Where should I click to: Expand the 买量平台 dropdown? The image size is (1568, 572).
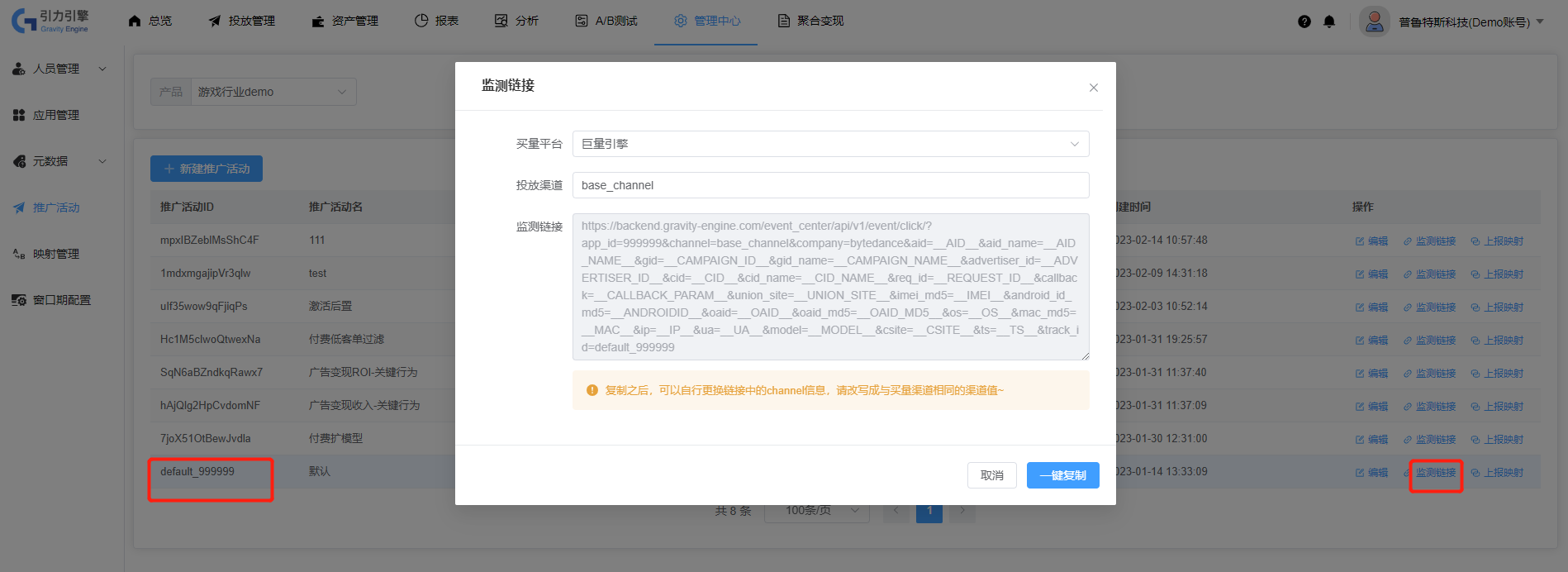[x=830, y=144]
